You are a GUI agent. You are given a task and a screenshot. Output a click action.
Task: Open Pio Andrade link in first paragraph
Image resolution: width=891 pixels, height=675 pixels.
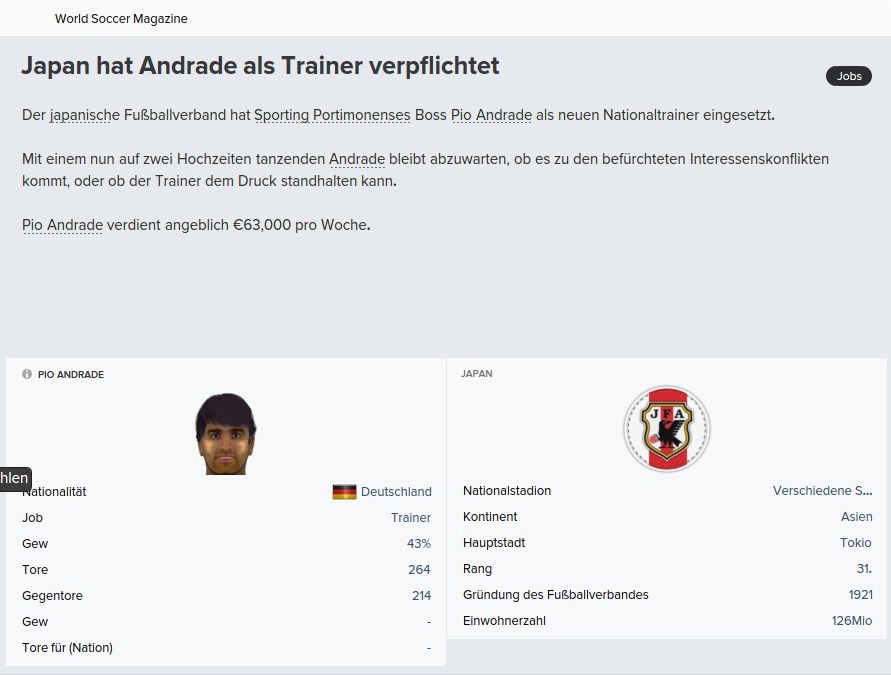[x=492, y=115]
